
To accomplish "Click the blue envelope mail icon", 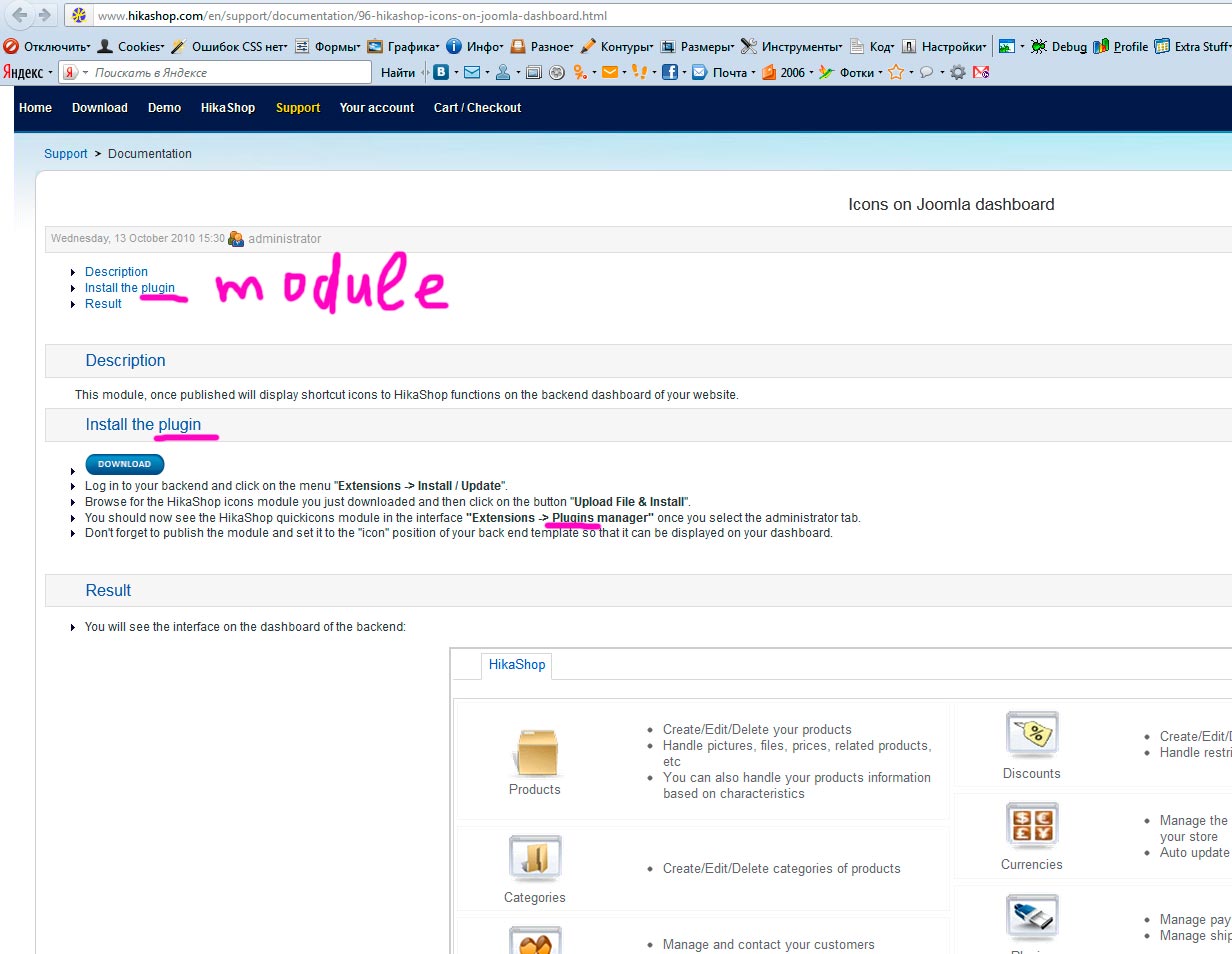I will [x=471, y=73].
